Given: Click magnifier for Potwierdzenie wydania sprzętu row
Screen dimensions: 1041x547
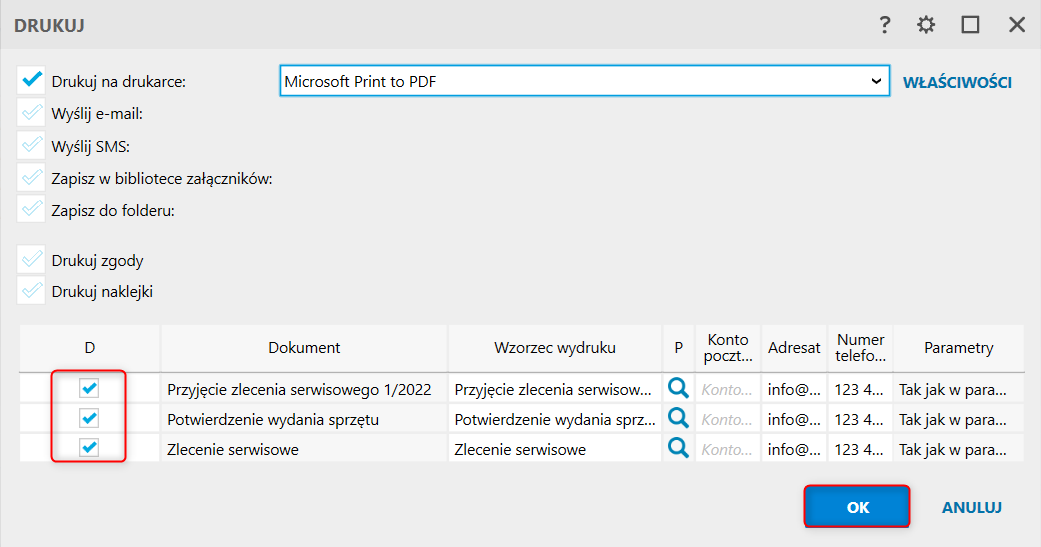Looking at the screenshot, I should pos(679,417).
